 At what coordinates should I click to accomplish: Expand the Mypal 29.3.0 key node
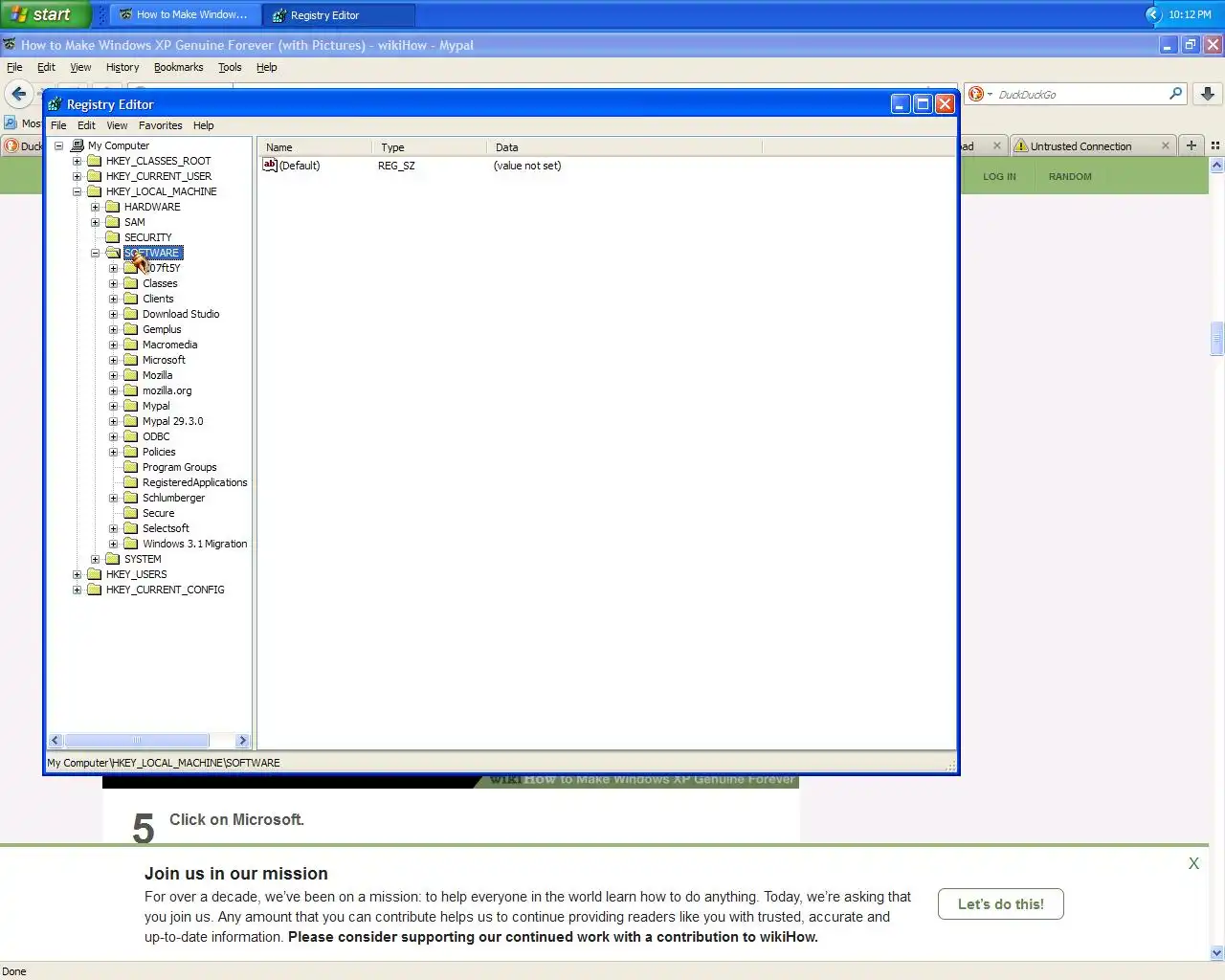pyautogui.click(x=113, y=421)
